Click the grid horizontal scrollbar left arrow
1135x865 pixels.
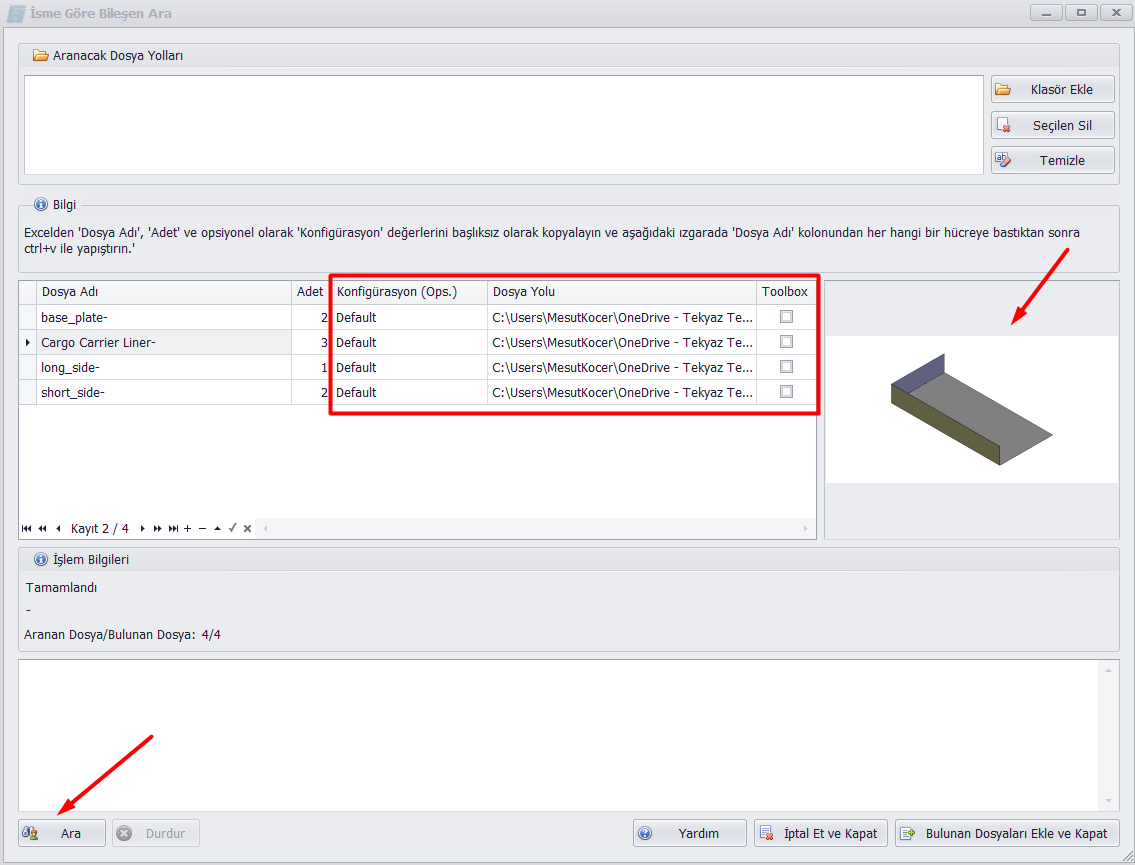[266, 528]
